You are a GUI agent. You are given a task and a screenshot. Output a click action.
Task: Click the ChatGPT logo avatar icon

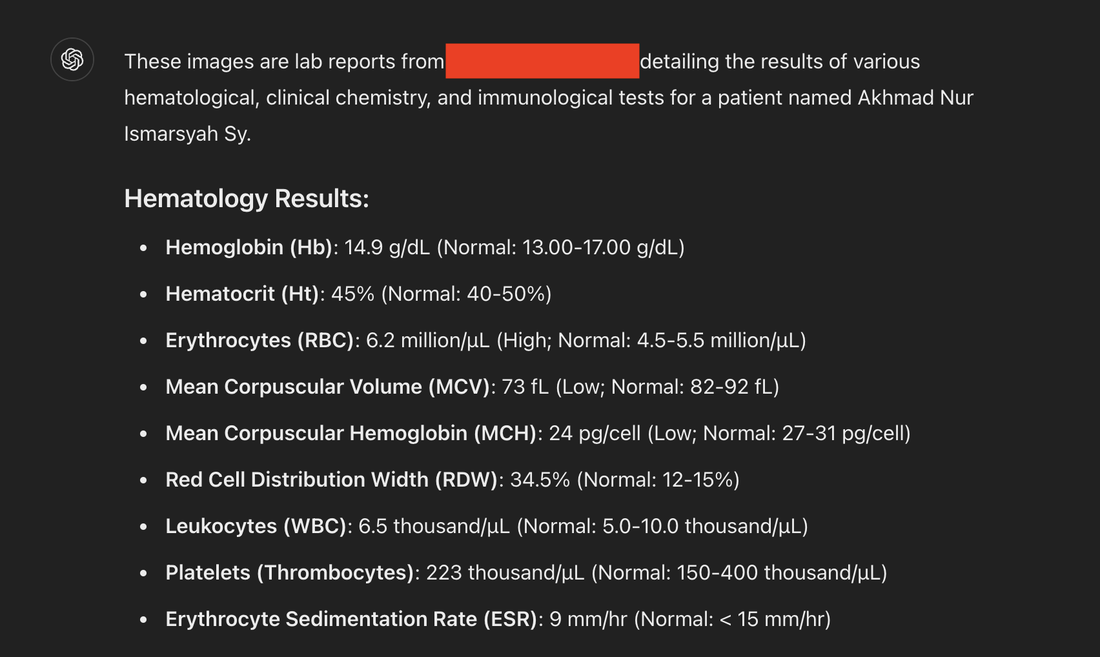[72, 60]
